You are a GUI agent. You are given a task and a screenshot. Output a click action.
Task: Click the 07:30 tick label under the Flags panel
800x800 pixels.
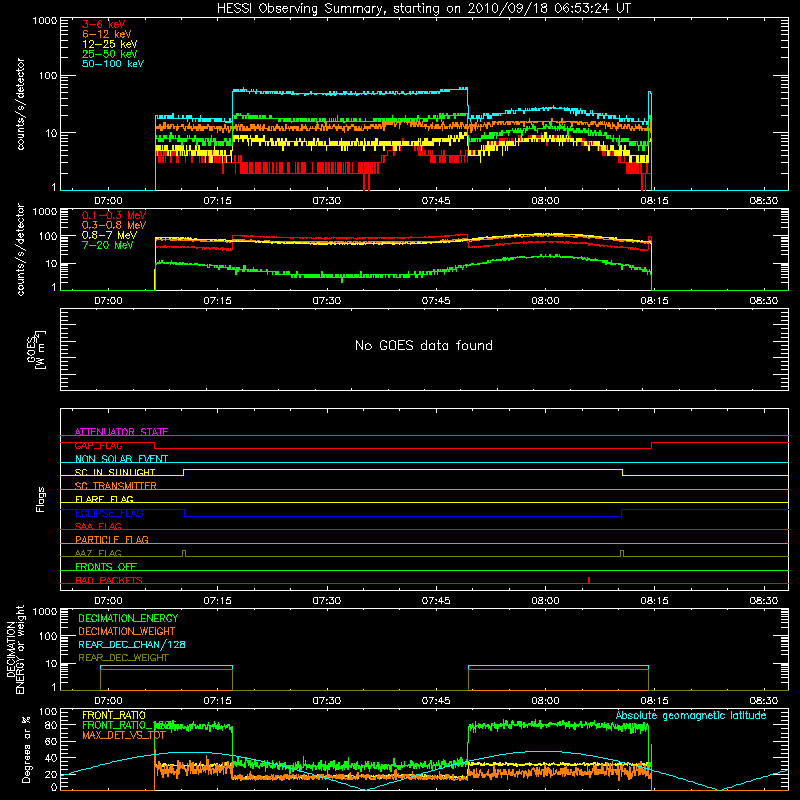click(x=327, y=601)
